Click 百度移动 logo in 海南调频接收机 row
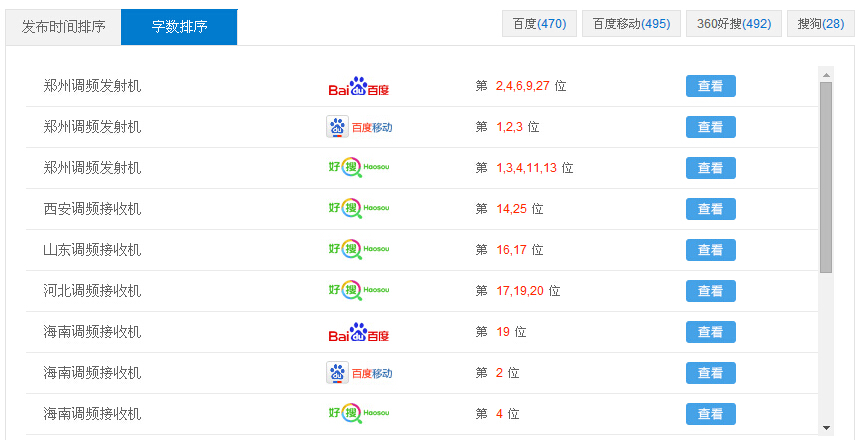The height and width of the screenshot is (440, 856). (359, 373)
